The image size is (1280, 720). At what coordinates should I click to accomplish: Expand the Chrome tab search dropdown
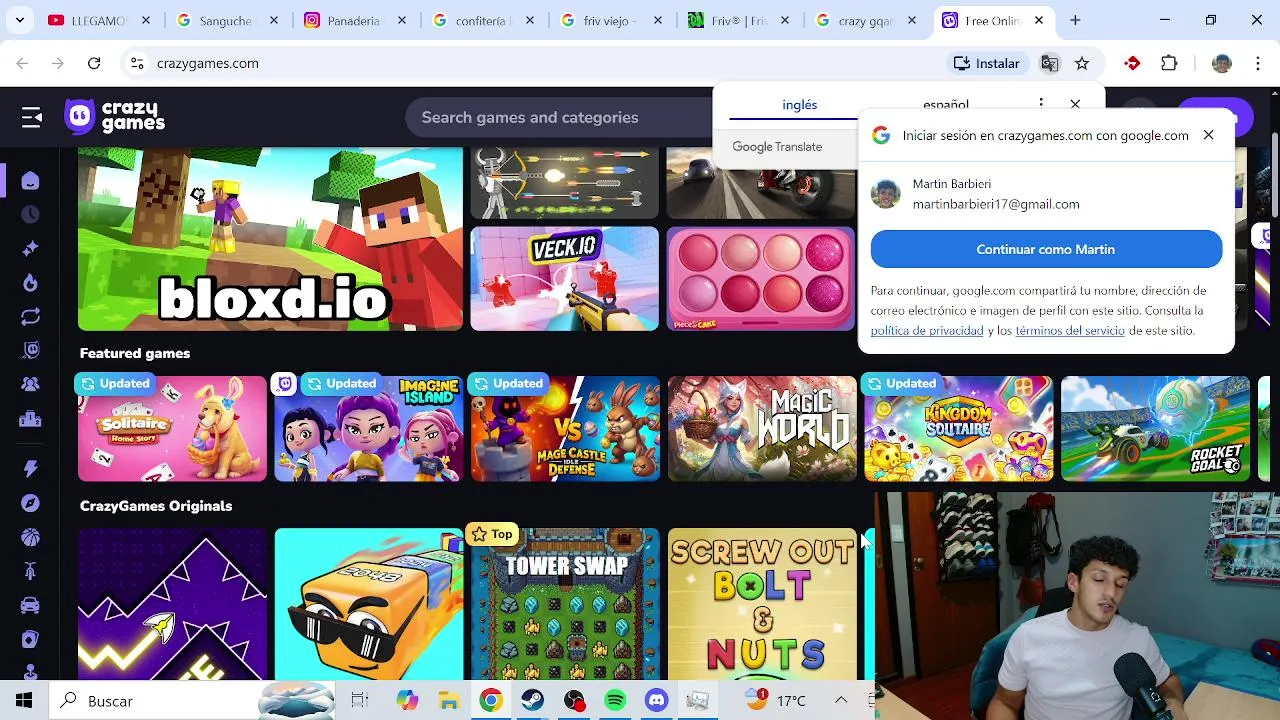click(20, 20)
